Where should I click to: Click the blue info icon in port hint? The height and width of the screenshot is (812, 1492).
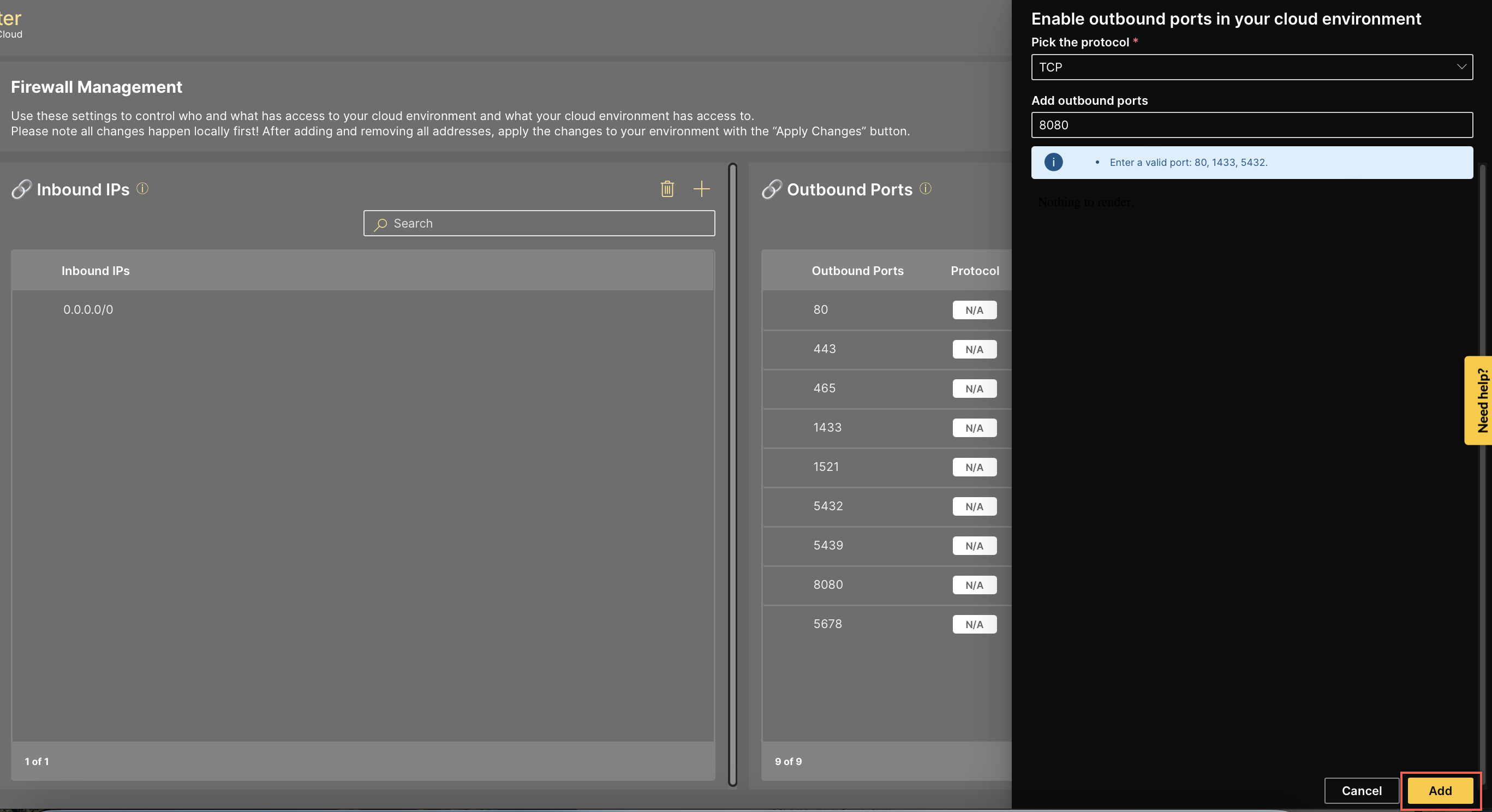(1053, 162)
